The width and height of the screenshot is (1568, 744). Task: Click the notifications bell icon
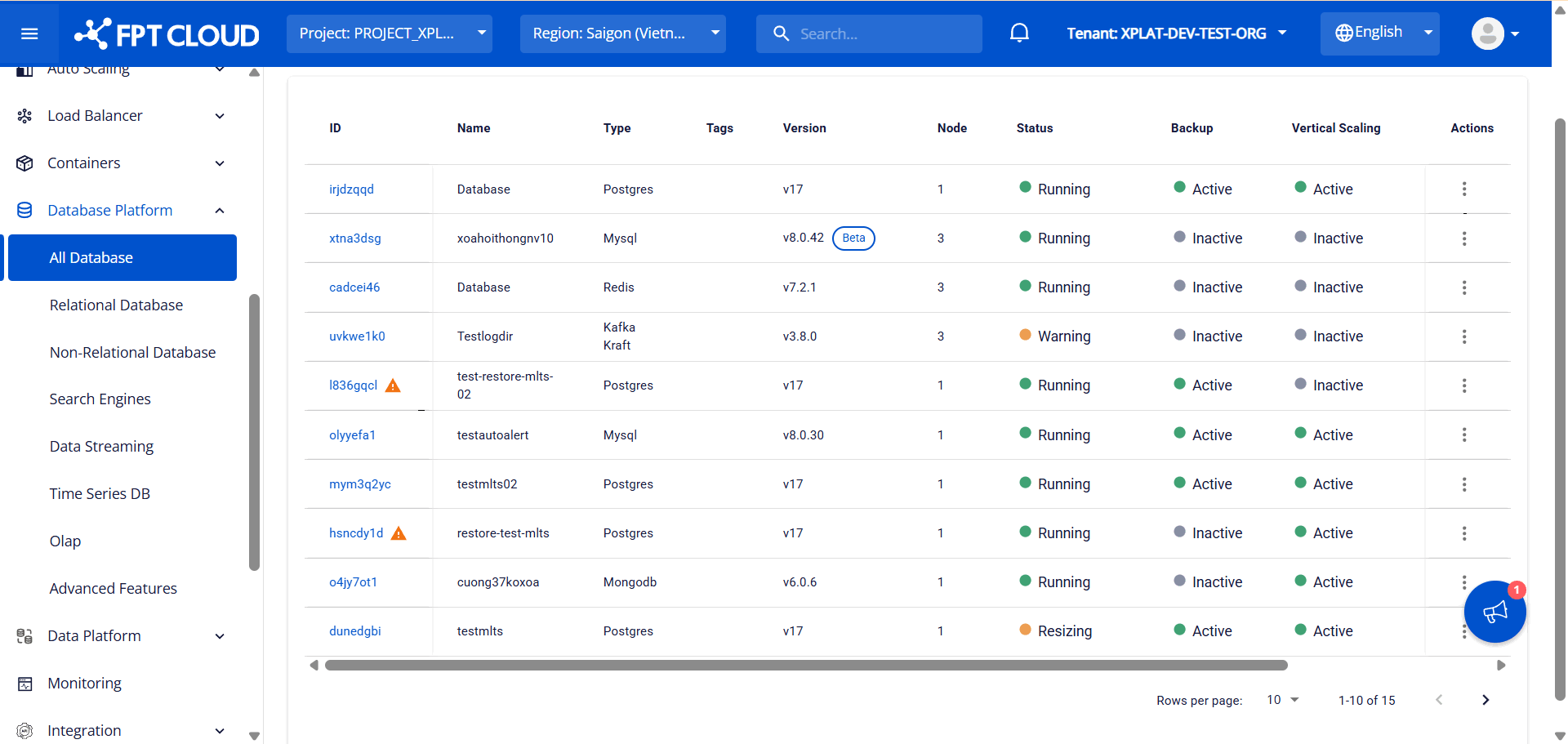(1019, 33)
